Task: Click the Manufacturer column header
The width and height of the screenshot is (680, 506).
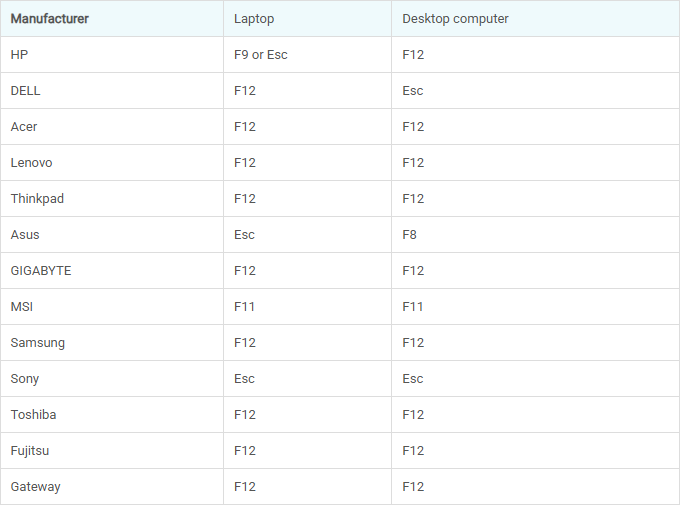Action: pyautogui.click(x=49, y=19)
